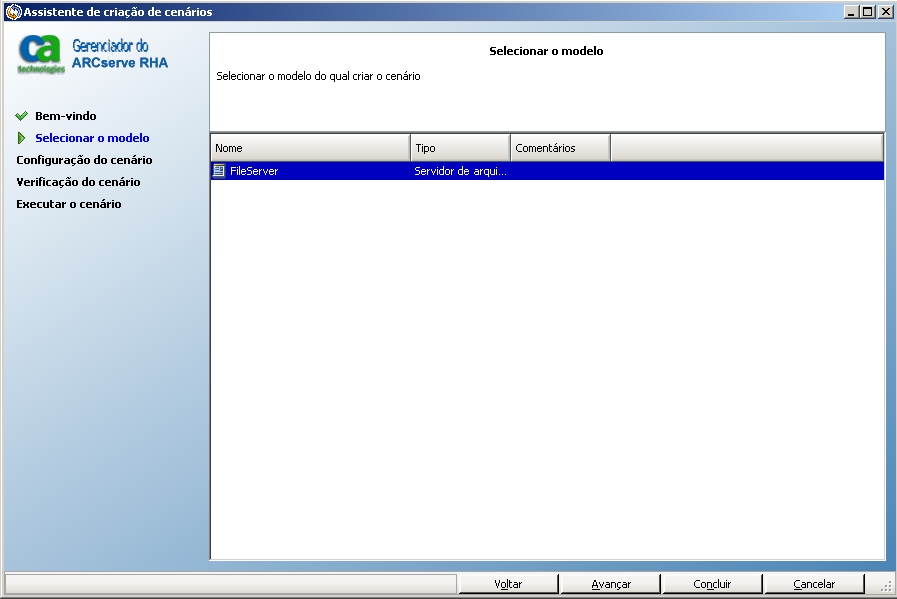Minimize the wizard window
The height and width of the screenshot is (599, 897).
(851, 11)
